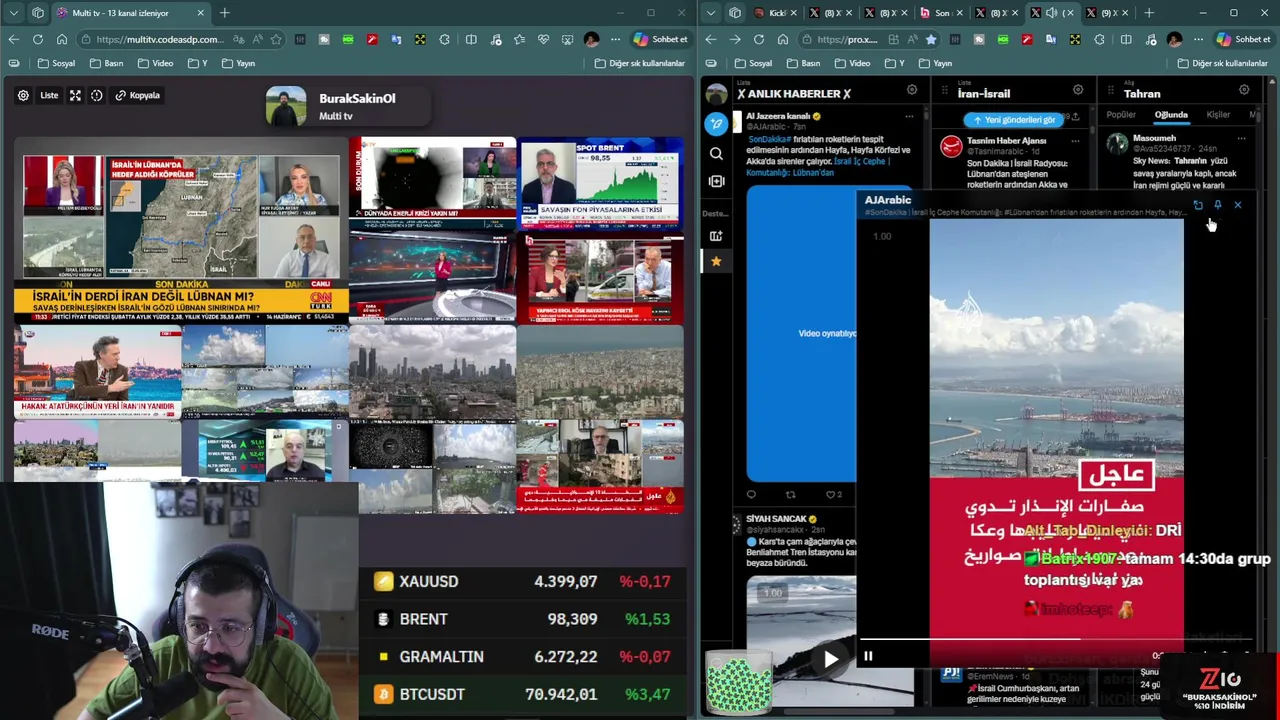The width and height of the screenshot is (1280, 720).
Task: Open Tahran column settings gear
Action: (1244, 90)
